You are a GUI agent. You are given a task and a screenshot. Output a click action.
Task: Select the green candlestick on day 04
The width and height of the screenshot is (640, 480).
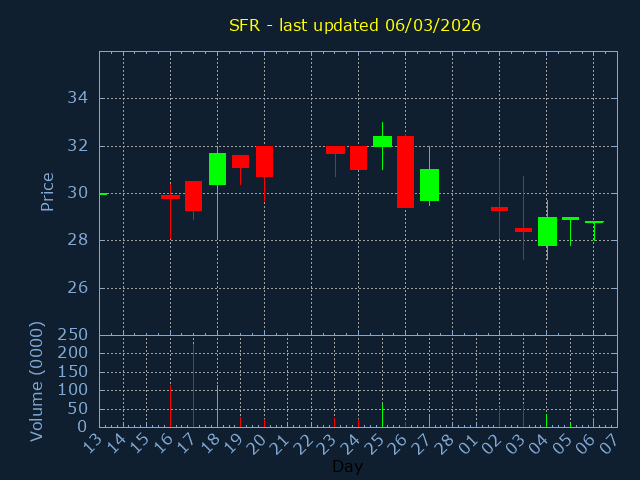[x=547, y=231]
